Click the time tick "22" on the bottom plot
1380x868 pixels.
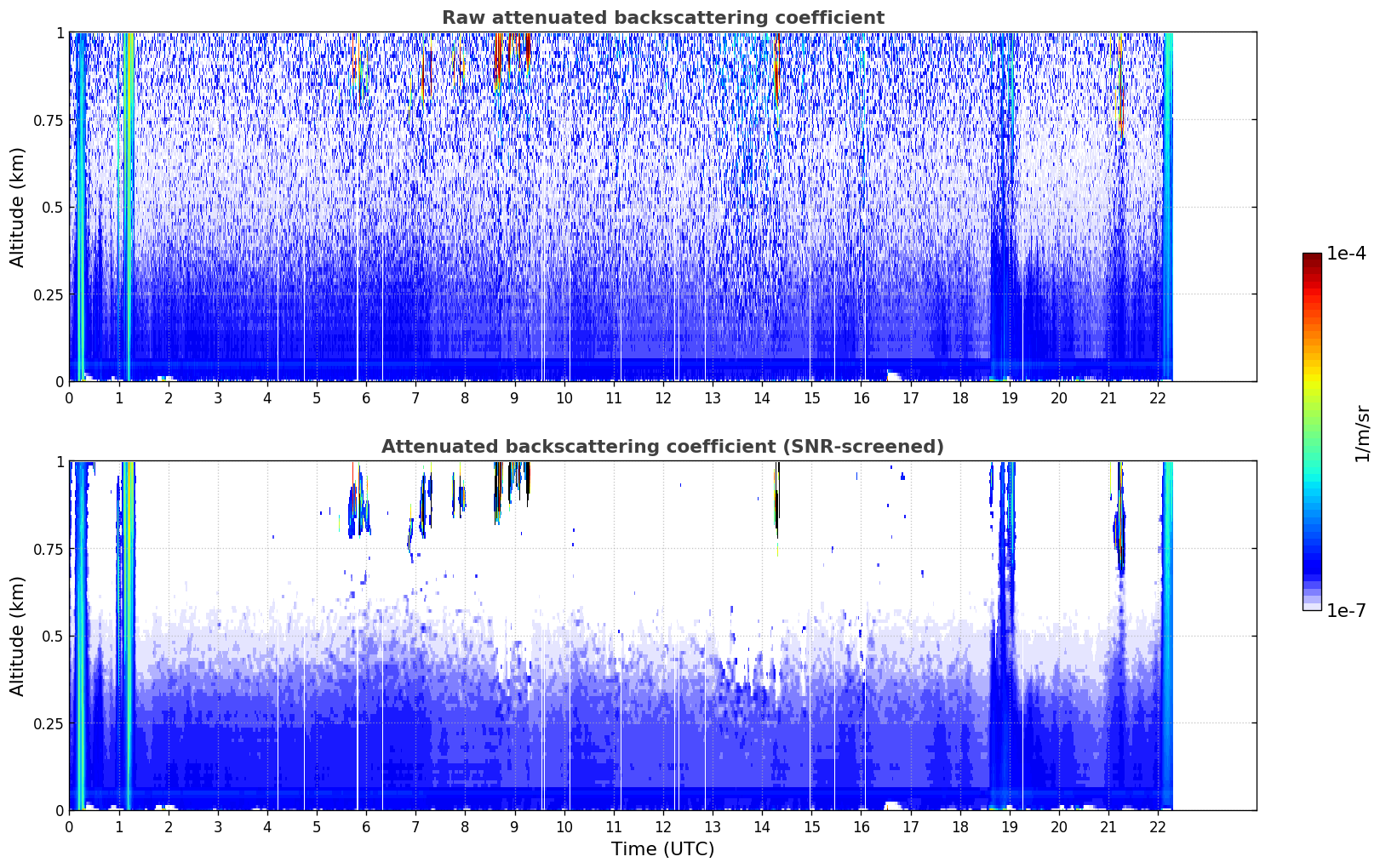click(x=1158, y=827)
